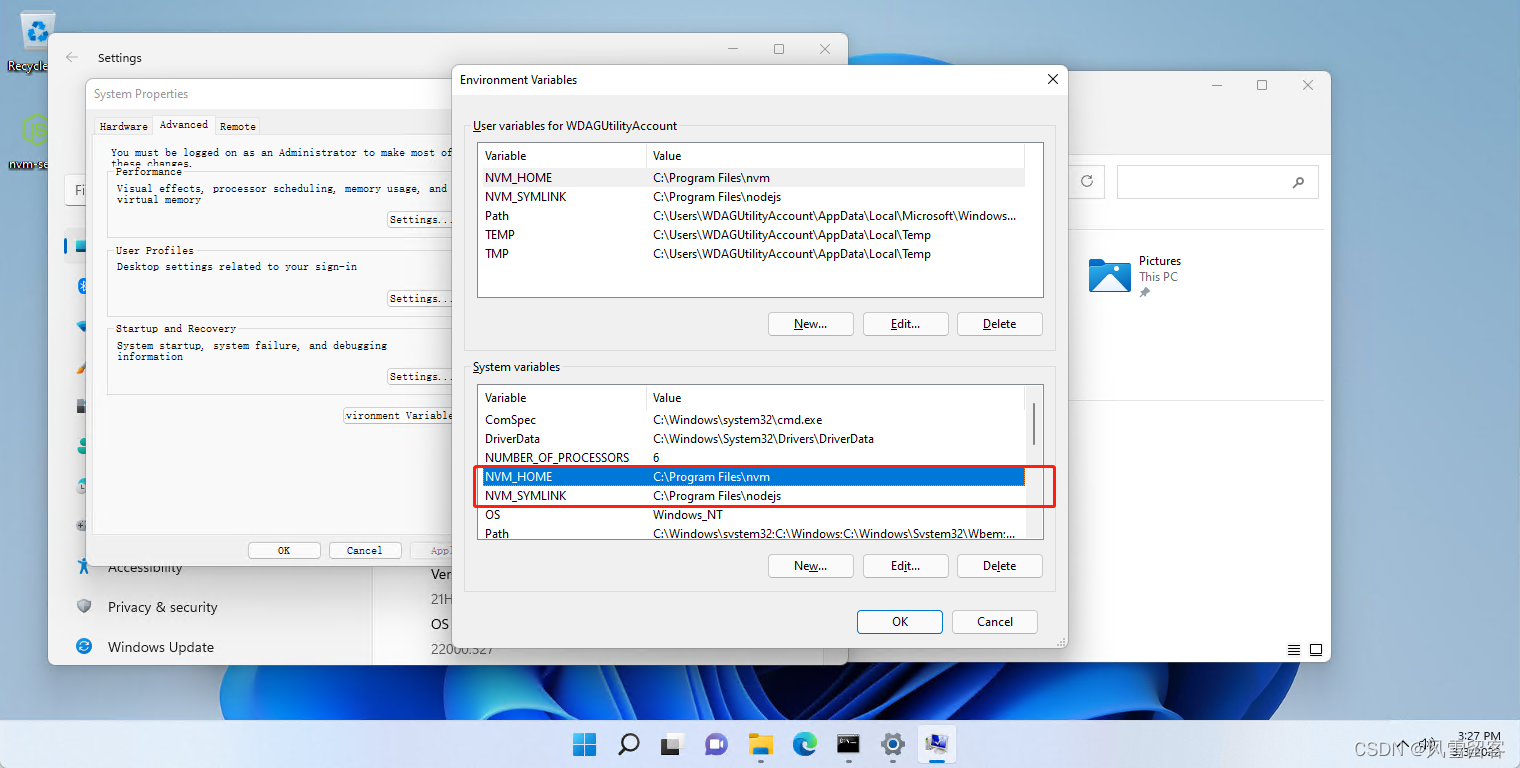Click Edit under System variables
1520x768 pixels.
pos(905,566)
